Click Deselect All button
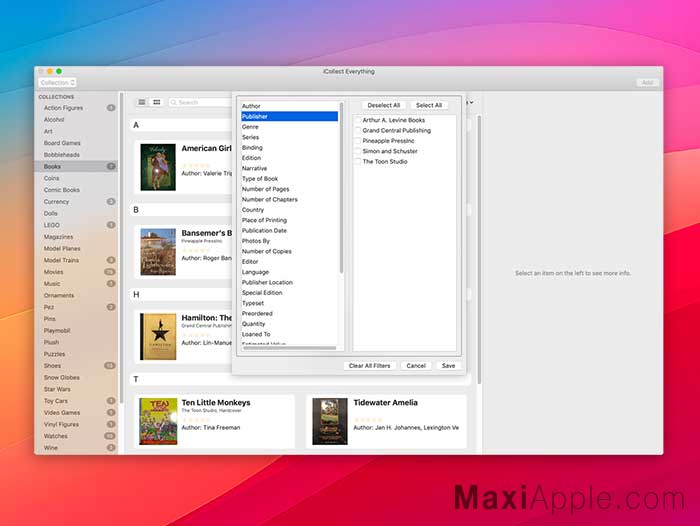The image size is (700, 526). pos(383,105)
